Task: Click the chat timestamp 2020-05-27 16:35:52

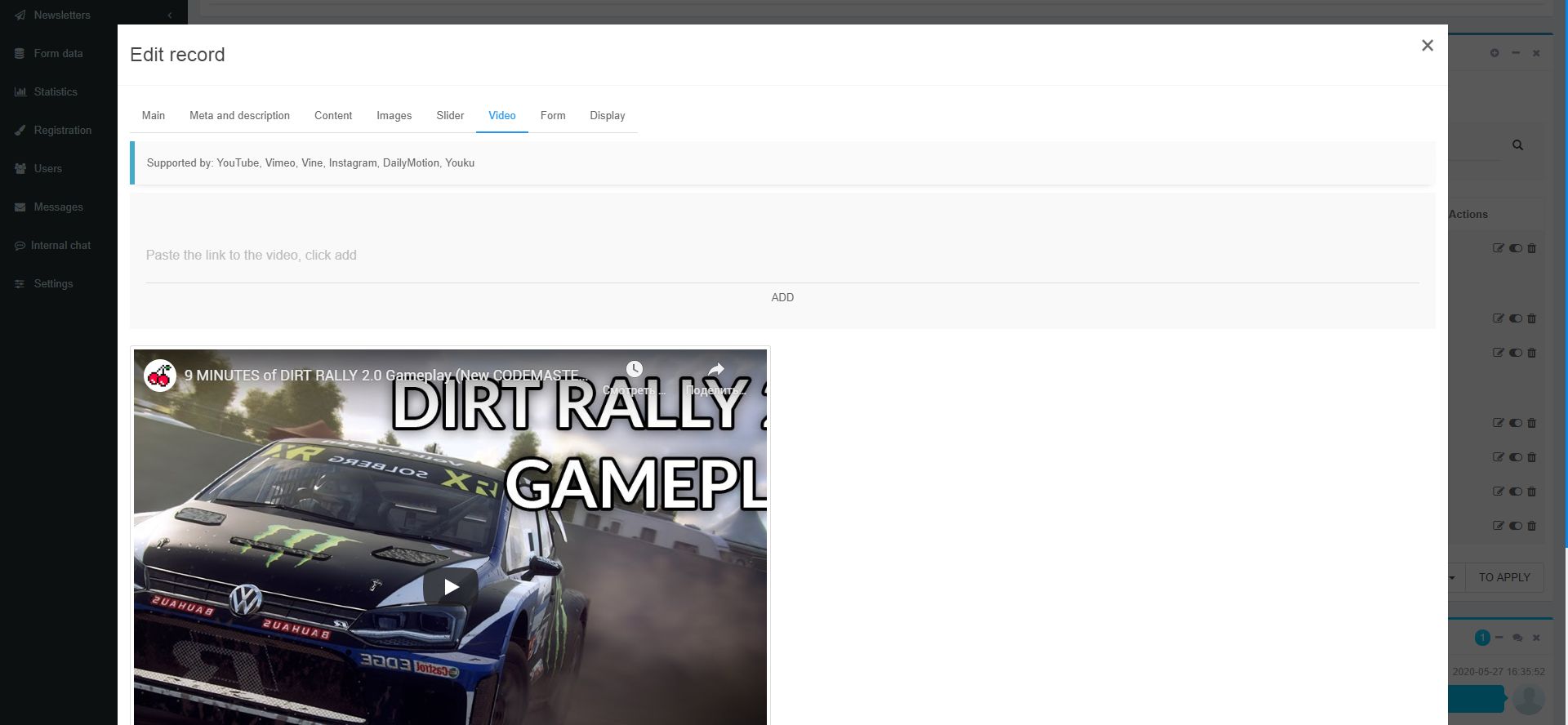Action: (1499, 673)
